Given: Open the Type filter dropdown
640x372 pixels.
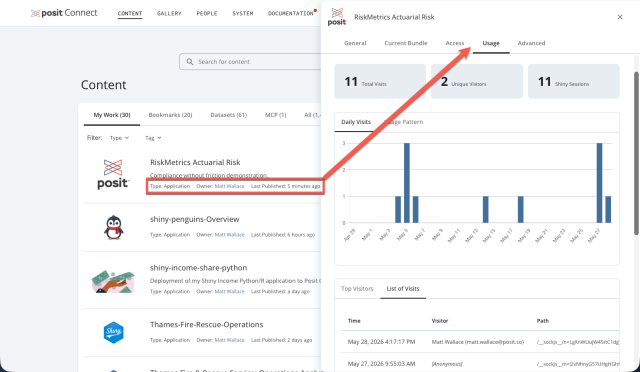Looking at the screenshot, I should point(119,138).
